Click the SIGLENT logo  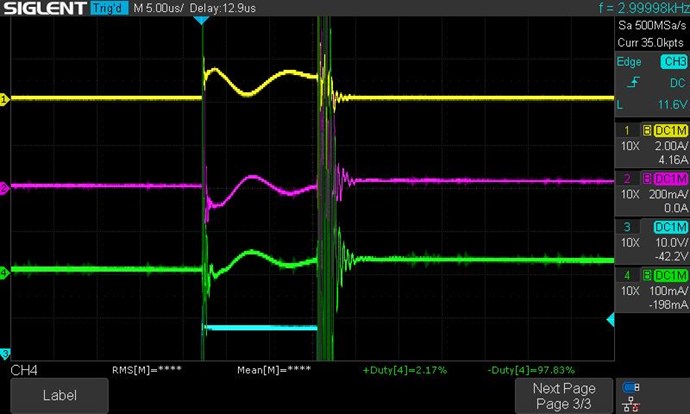point(45,8)
